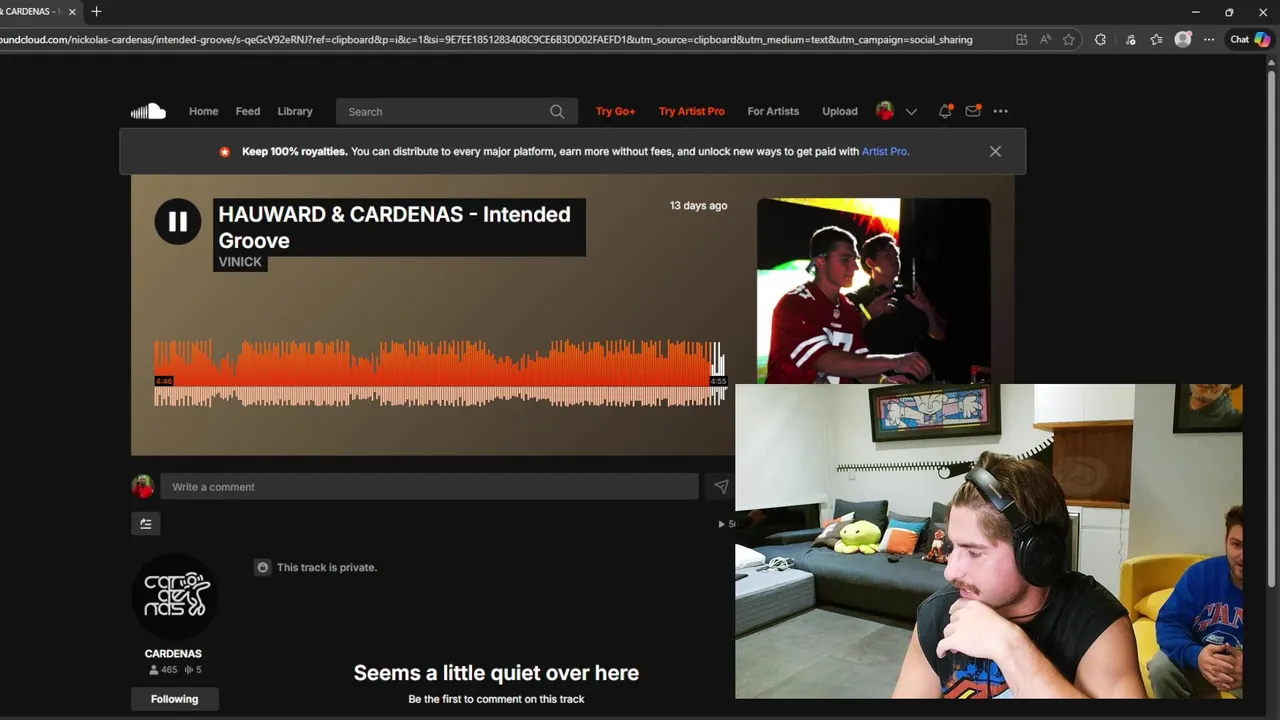1280x720 pixels.
Task: Click the scrollbar up arrow
Action: pyautogui.click(x=1272, y=62)
